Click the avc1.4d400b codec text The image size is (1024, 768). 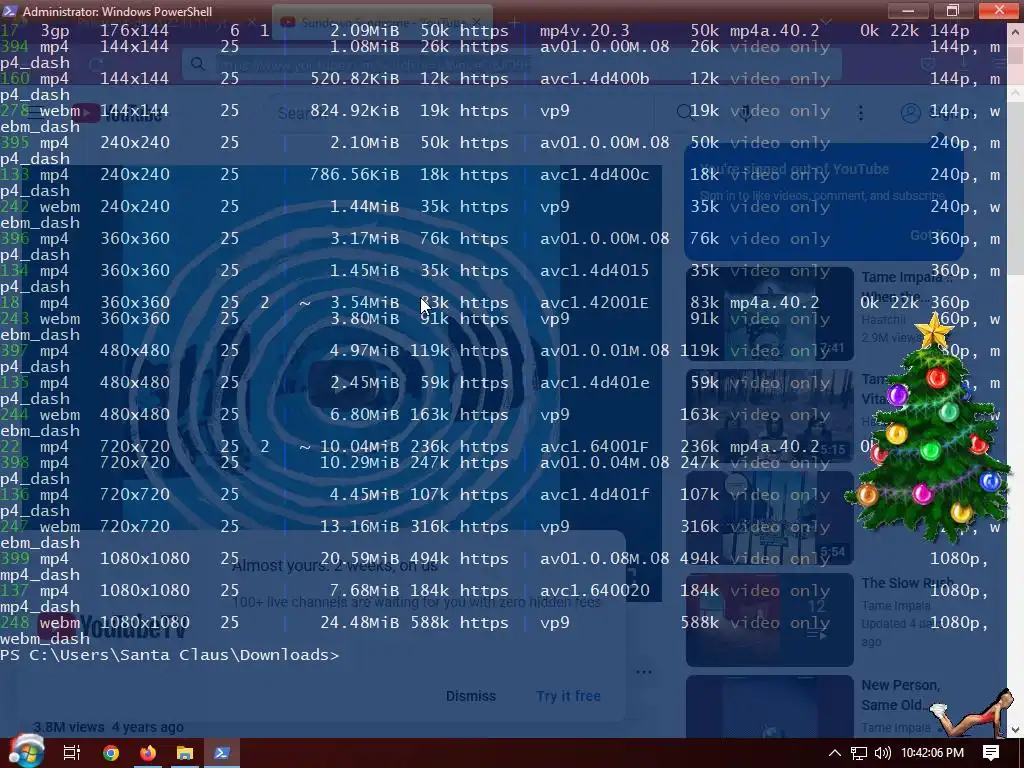coord(594,78)
